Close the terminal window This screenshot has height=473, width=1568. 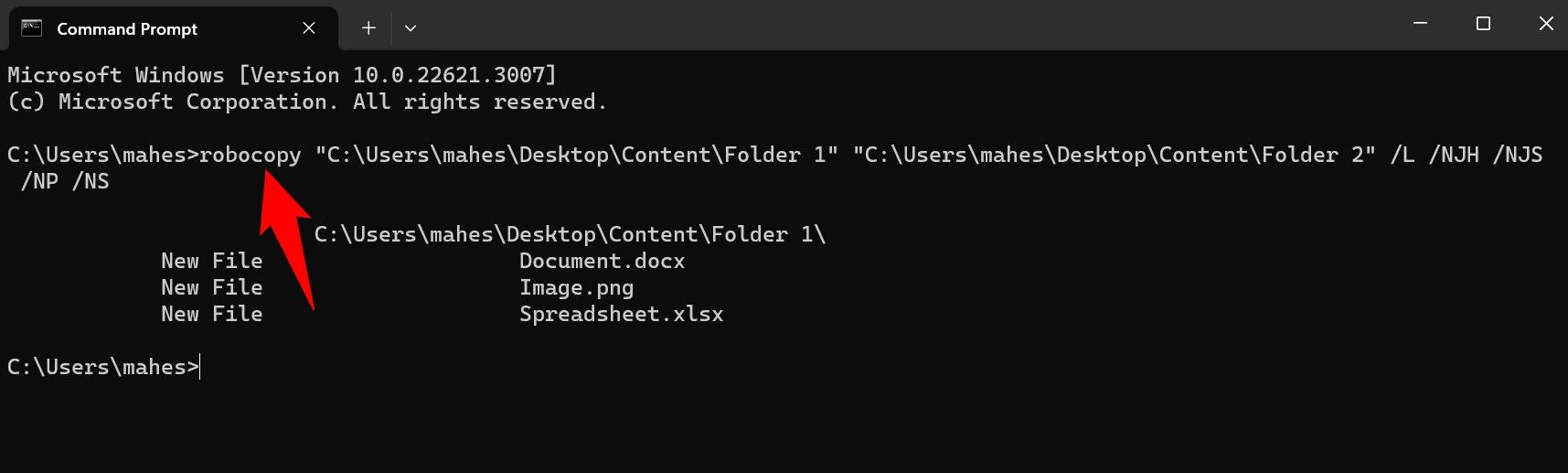click(x=1546, y=24)
